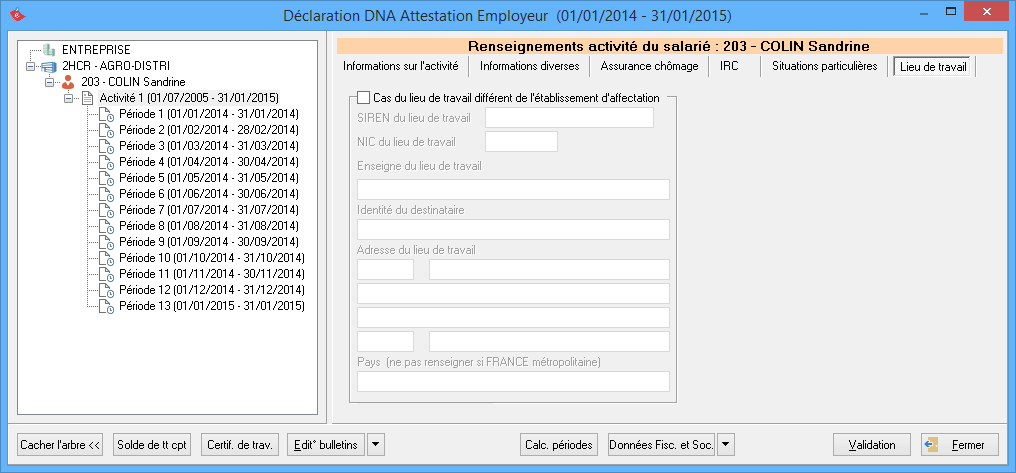Open the dropdown arrow beside Edit° bulletins
Screen dimensions: 1016x473
(x=375, y=444)
